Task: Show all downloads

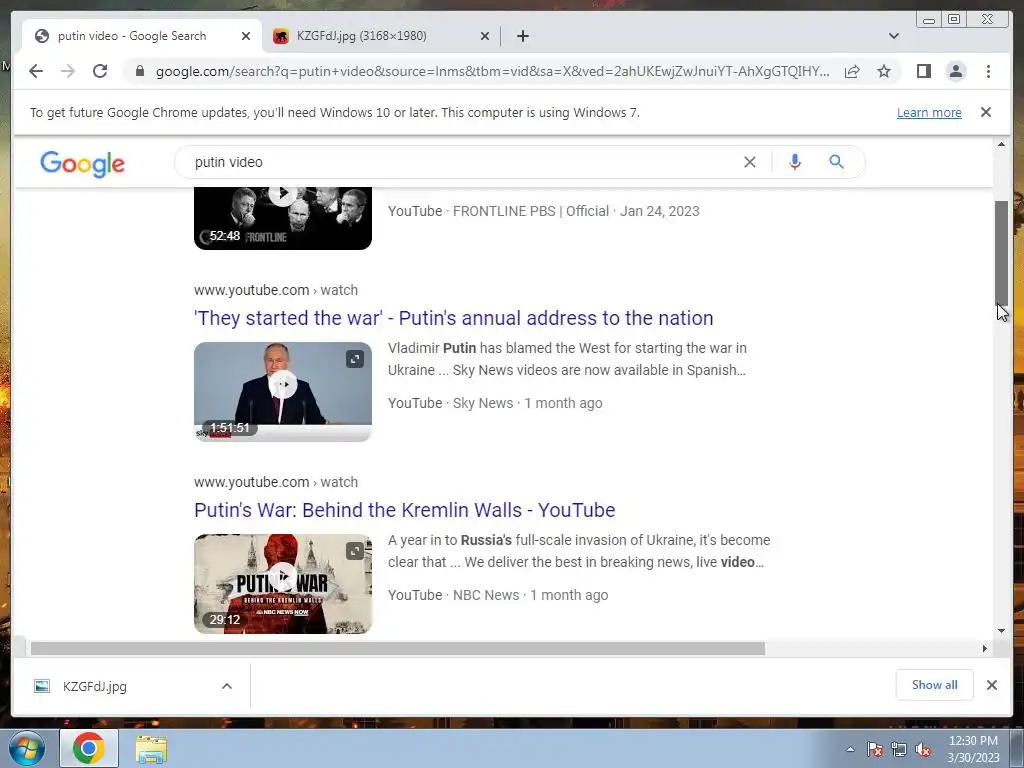Action: point(934,685)
